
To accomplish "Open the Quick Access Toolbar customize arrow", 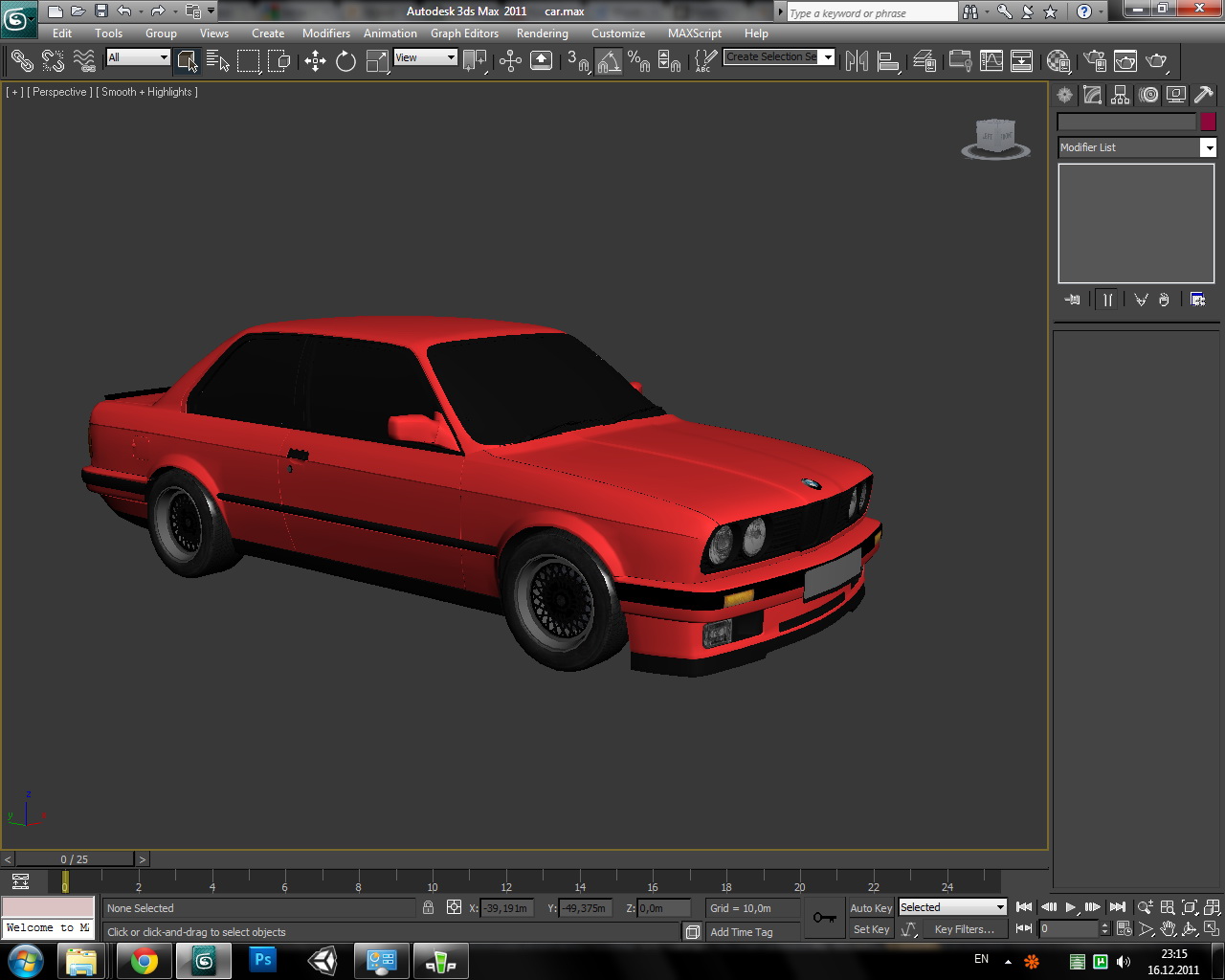I will pos(212,11).
